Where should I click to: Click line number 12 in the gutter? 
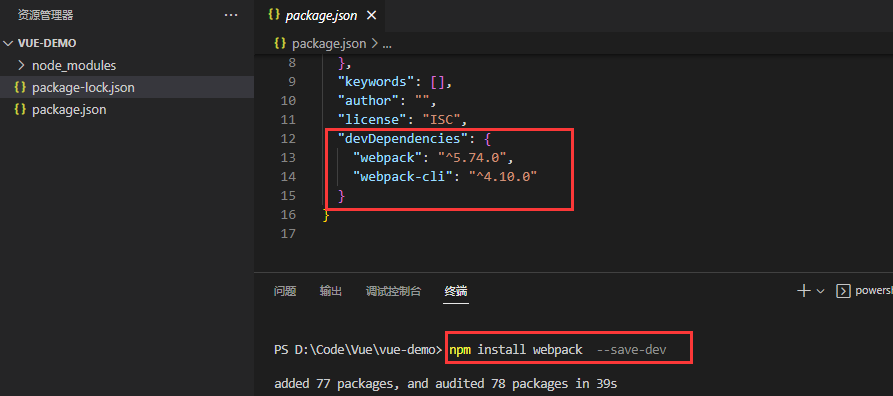289,138
